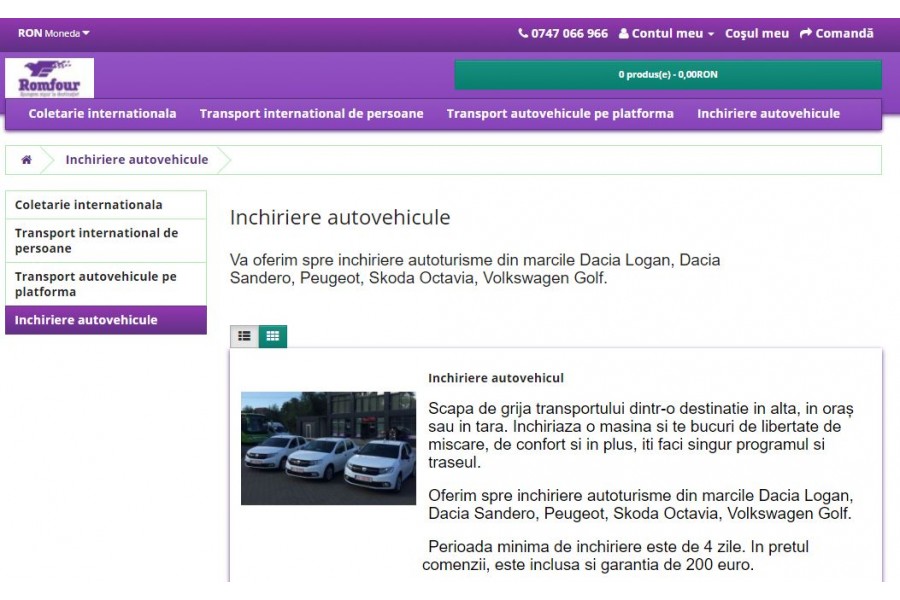Switch to list view

245,336
